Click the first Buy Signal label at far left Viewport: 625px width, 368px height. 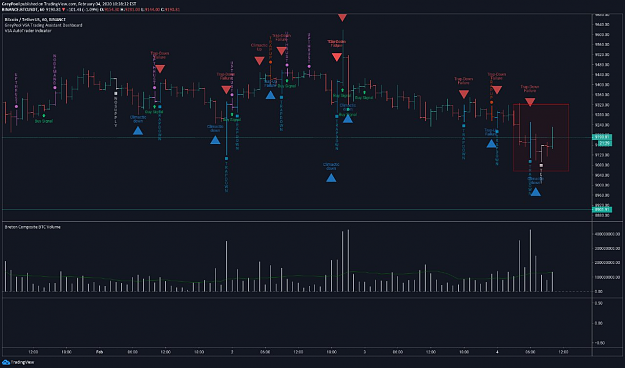point(43,121)
